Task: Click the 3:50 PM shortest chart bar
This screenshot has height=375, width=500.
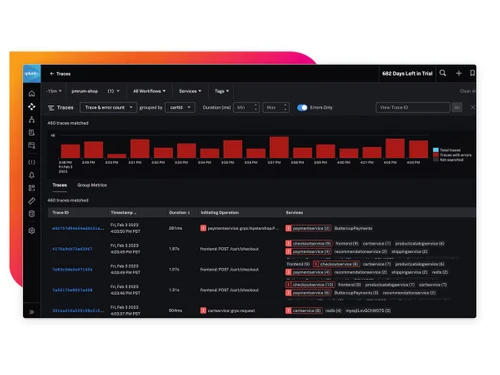Action: coord(117,156)
